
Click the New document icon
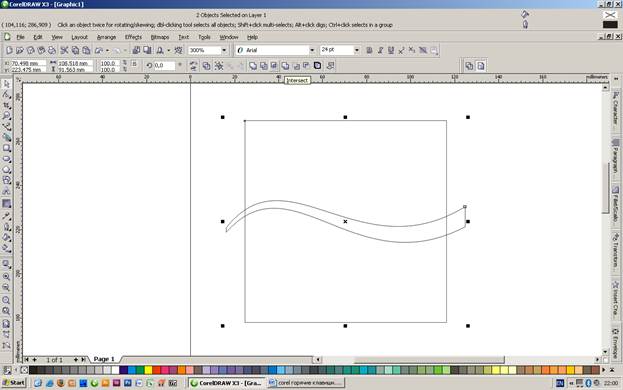9,50
